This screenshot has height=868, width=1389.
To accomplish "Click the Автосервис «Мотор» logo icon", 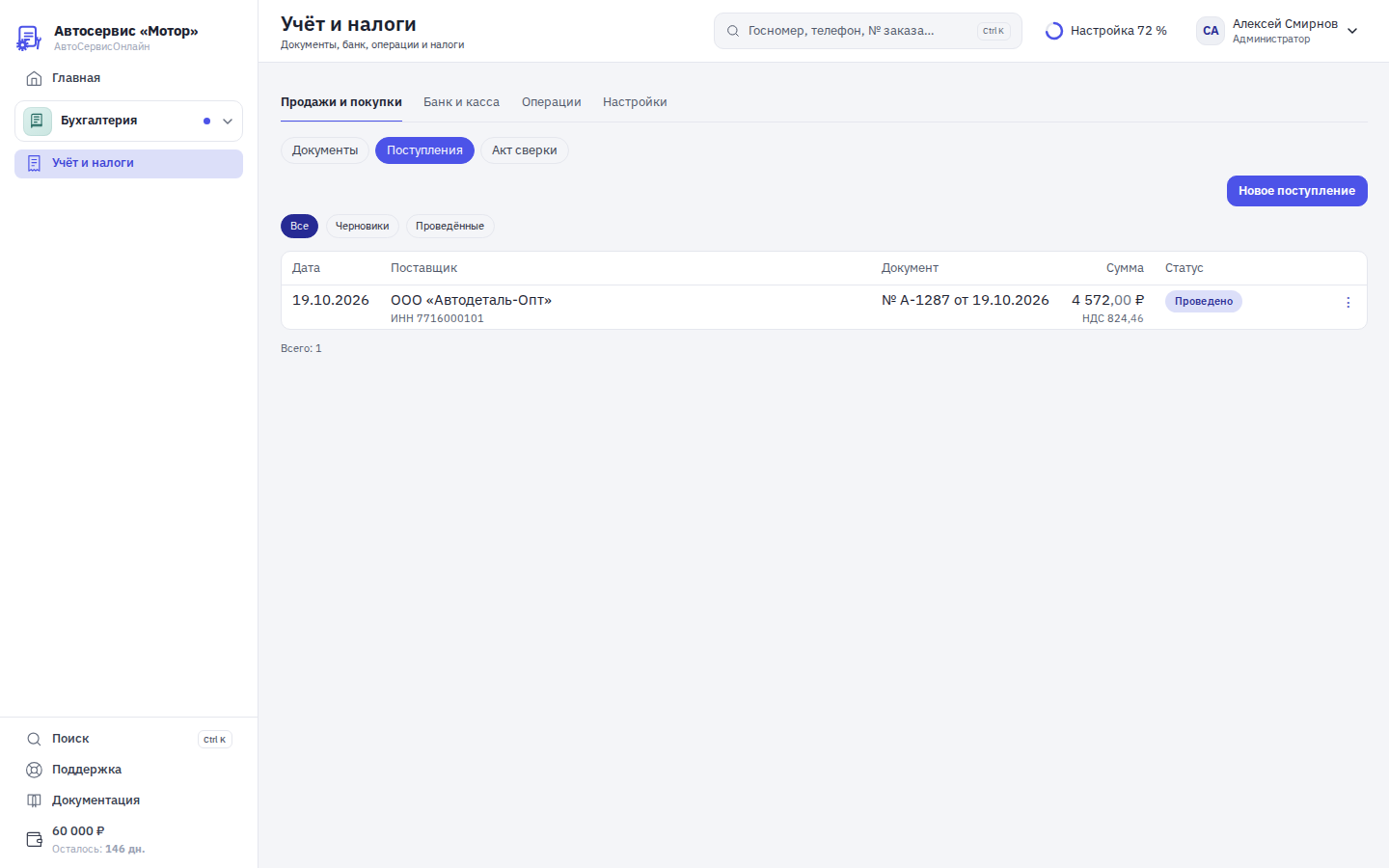I will click(x=29, y=39).
